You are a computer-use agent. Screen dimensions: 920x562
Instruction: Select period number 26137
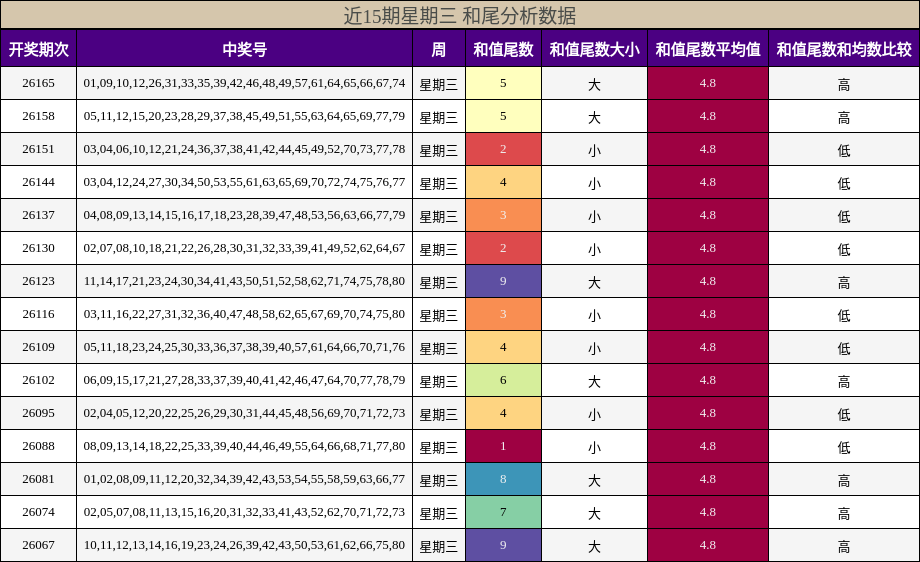tap(39, 215)
